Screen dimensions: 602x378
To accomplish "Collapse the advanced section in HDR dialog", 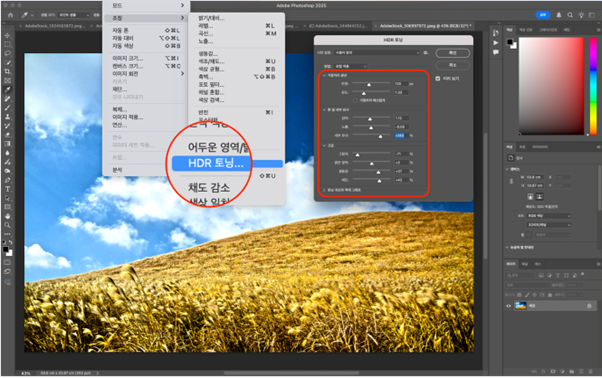I will (x=324, y=145).
